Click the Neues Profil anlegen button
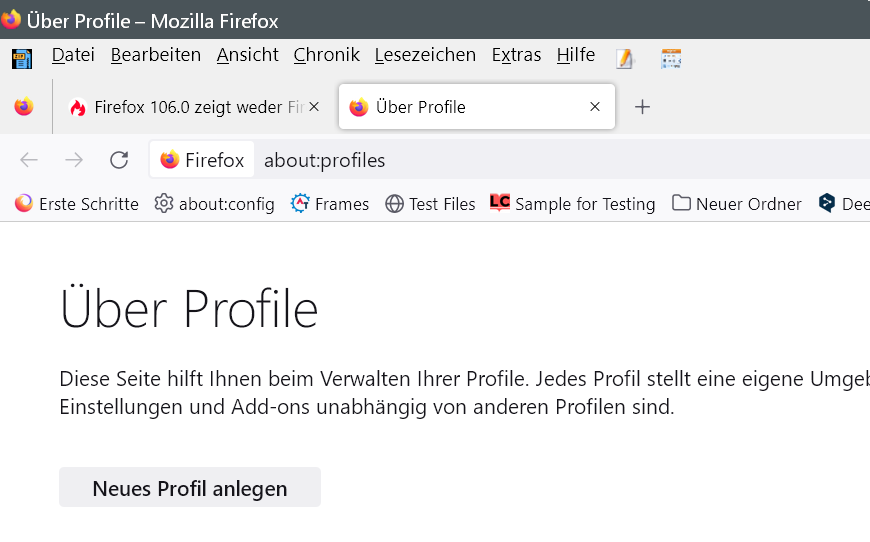This screenshot has width=870, height=542. click(x=190, y=488)
